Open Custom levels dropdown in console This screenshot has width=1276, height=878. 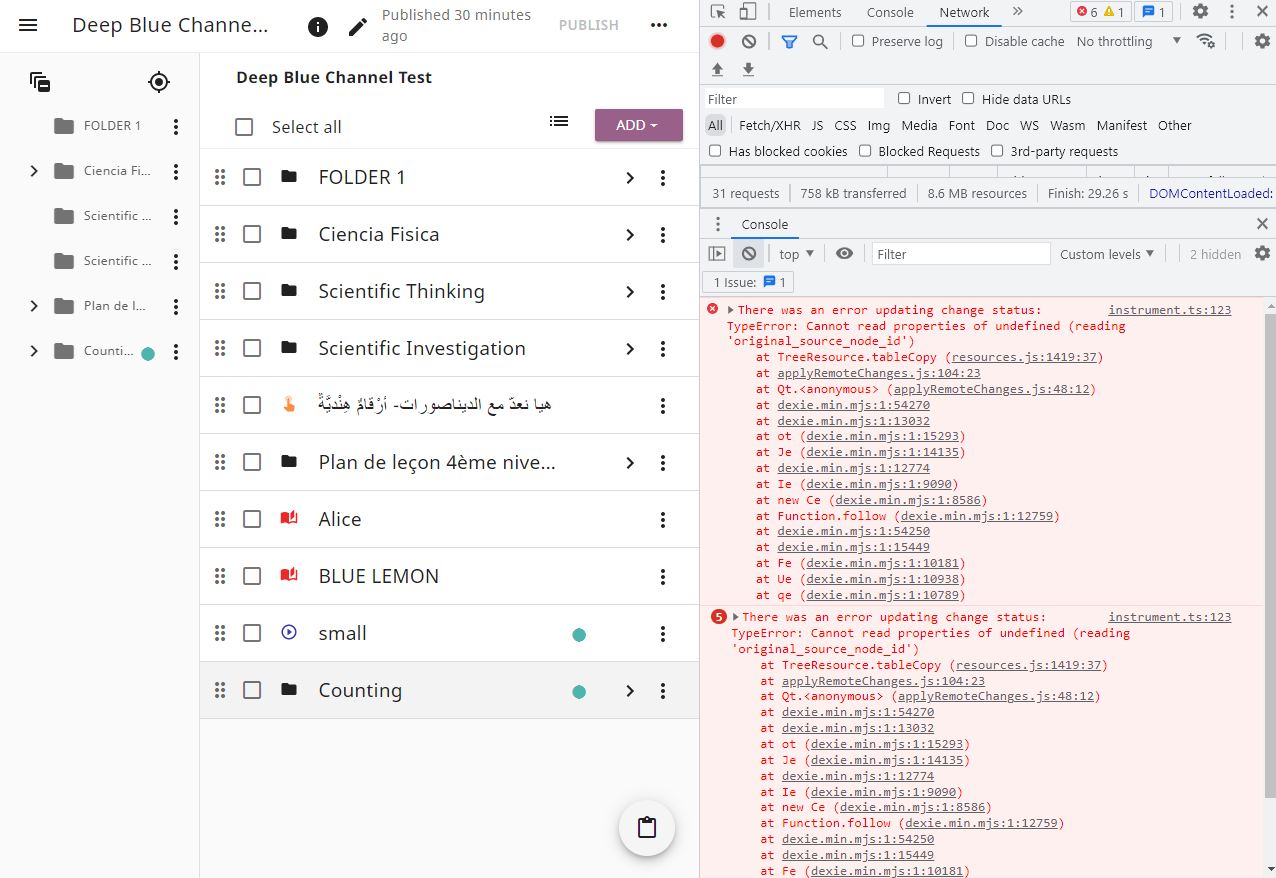coord(1107,254)
